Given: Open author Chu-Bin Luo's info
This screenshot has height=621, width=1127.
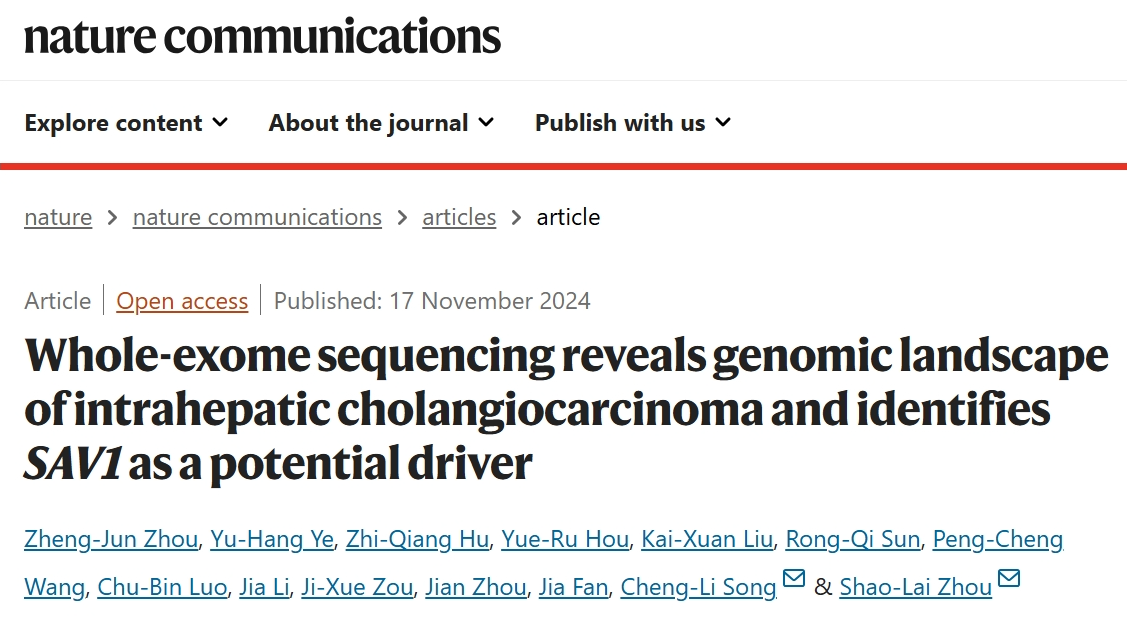Looking at the screenshot, I should point(162,587).
